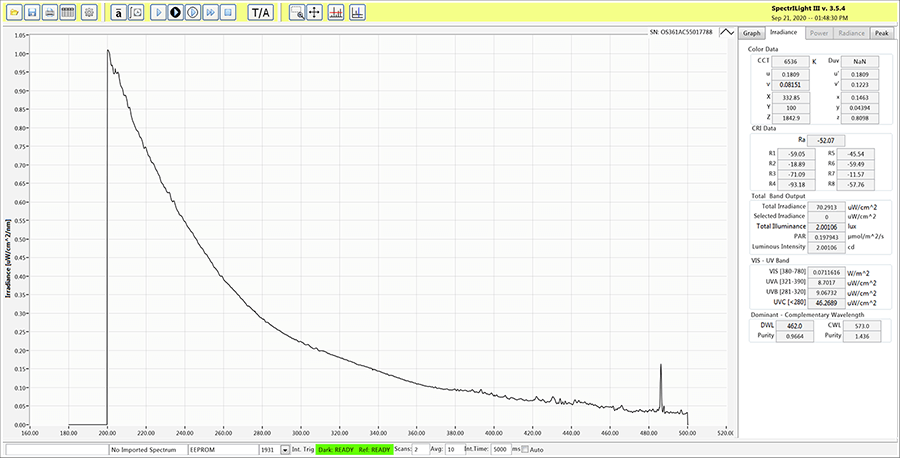This screenshot has height=458, width=900.
Task: Click the integration time clock icon
Action: point(136,12)
